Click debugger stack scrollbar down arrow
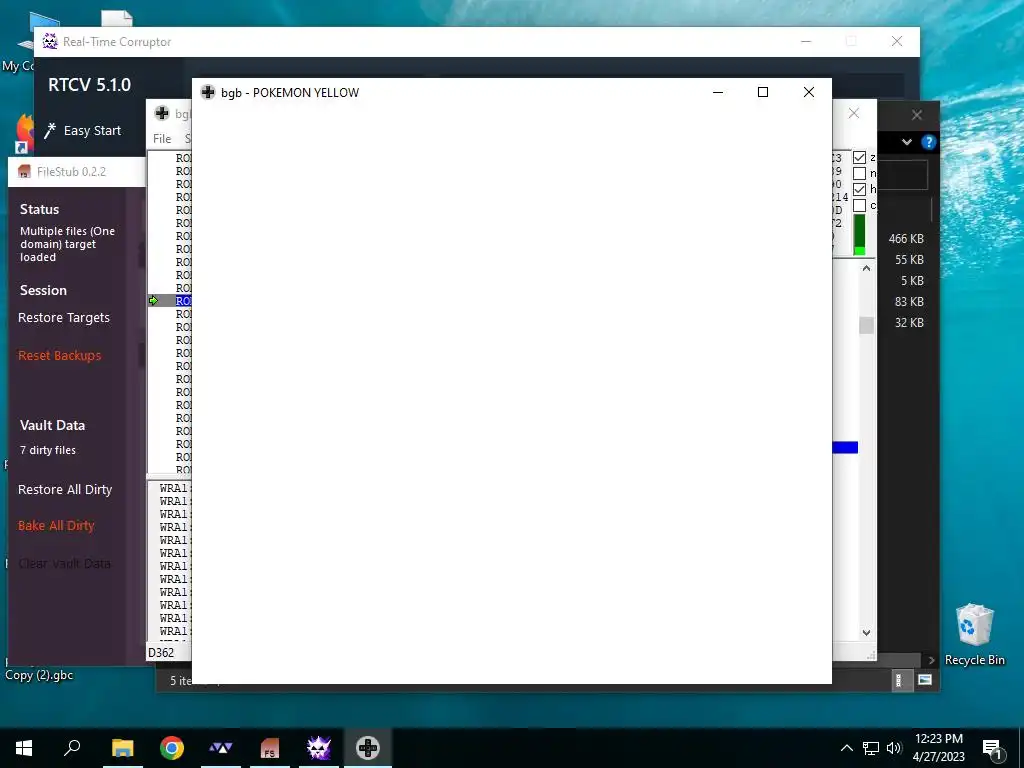Screen dimensions: 1024x768 click(x=866, y=632)
